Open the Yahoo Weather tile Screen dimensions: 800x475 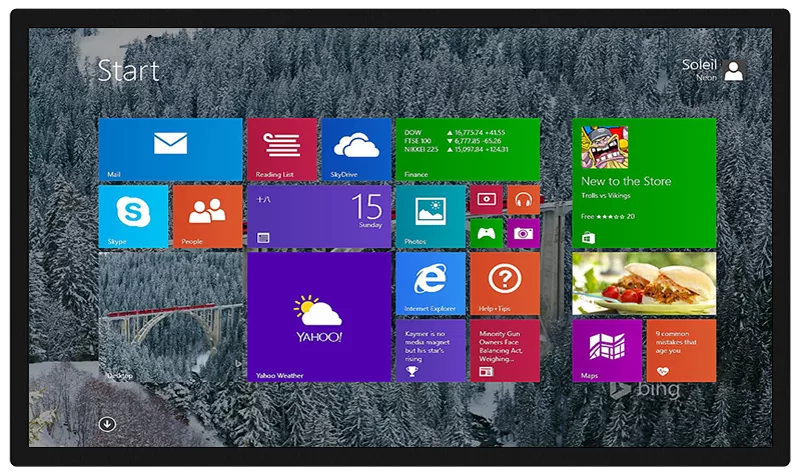click(319, 317)
